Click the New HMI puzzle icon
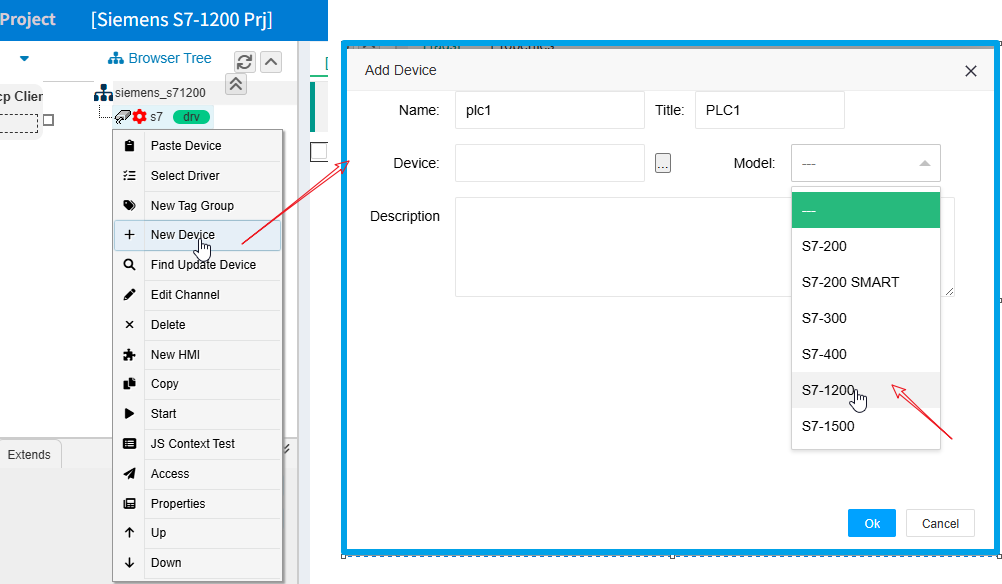1002x584 pixels. tap(129, 355)
